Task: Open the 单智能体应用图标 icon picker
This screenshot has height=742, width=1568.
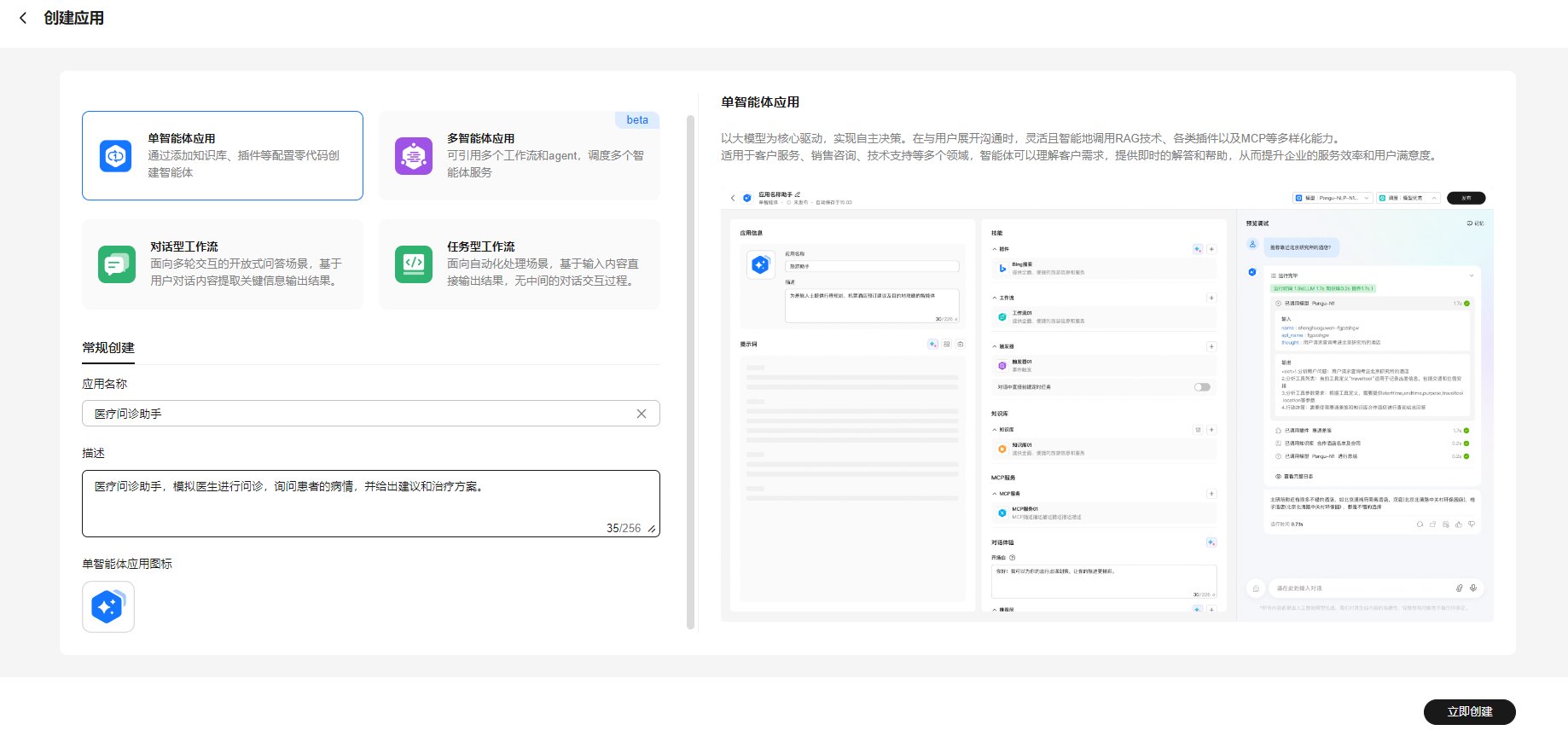Action: click(108, 606)
